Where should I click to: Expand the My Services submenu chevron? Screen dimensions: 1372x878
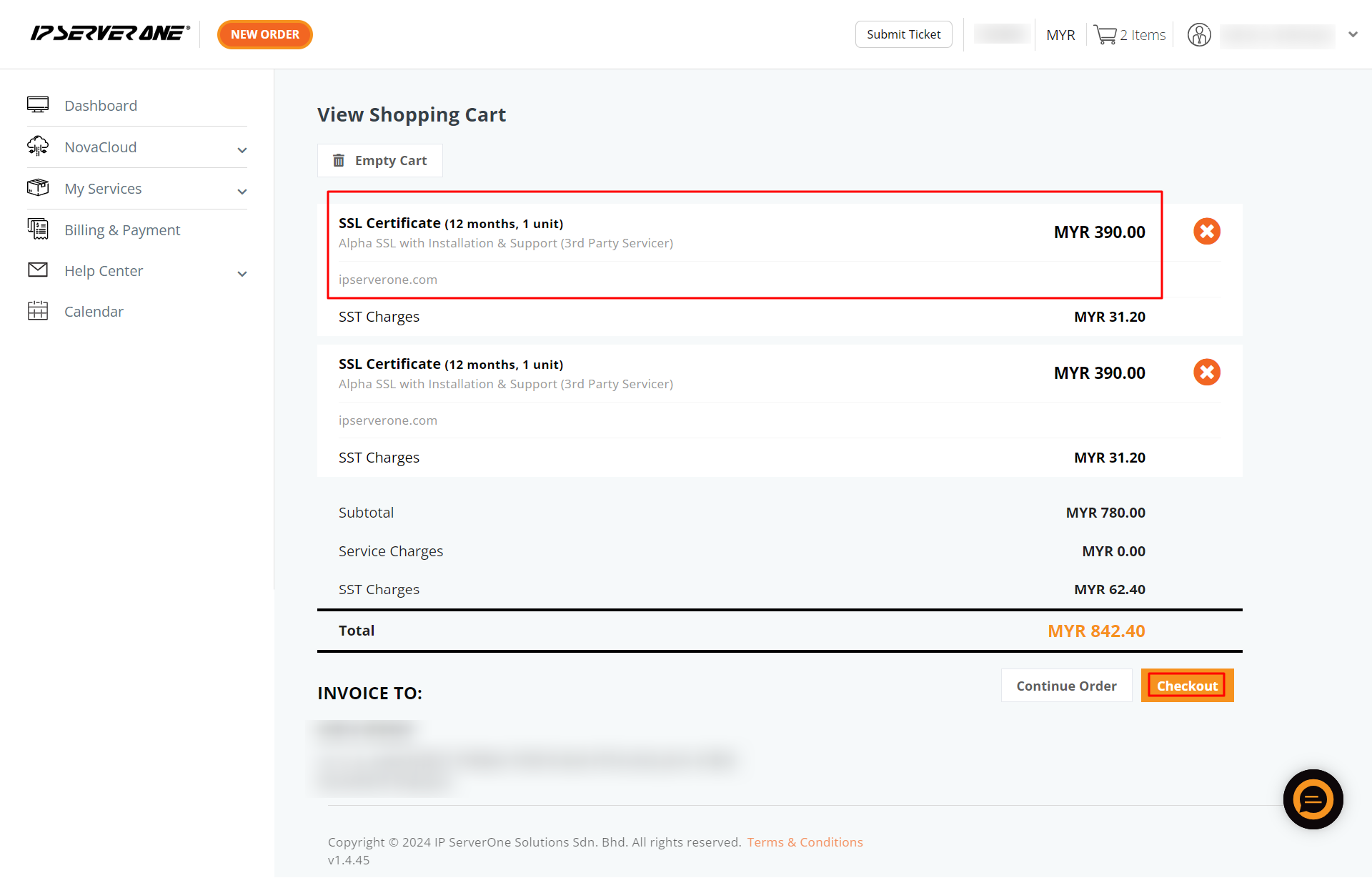242,192
